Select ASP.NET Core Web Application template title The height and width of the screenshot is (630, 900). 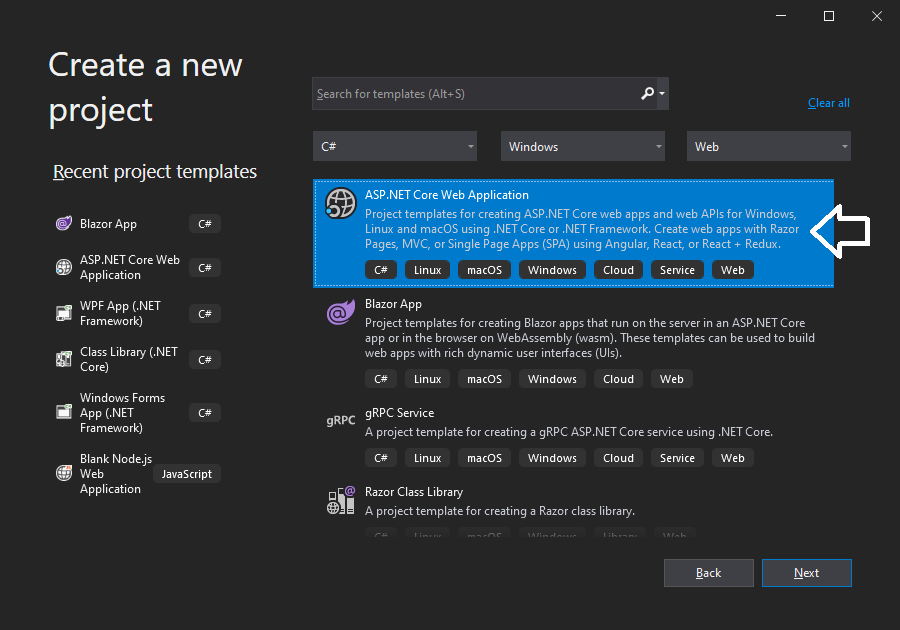(447, 195)
